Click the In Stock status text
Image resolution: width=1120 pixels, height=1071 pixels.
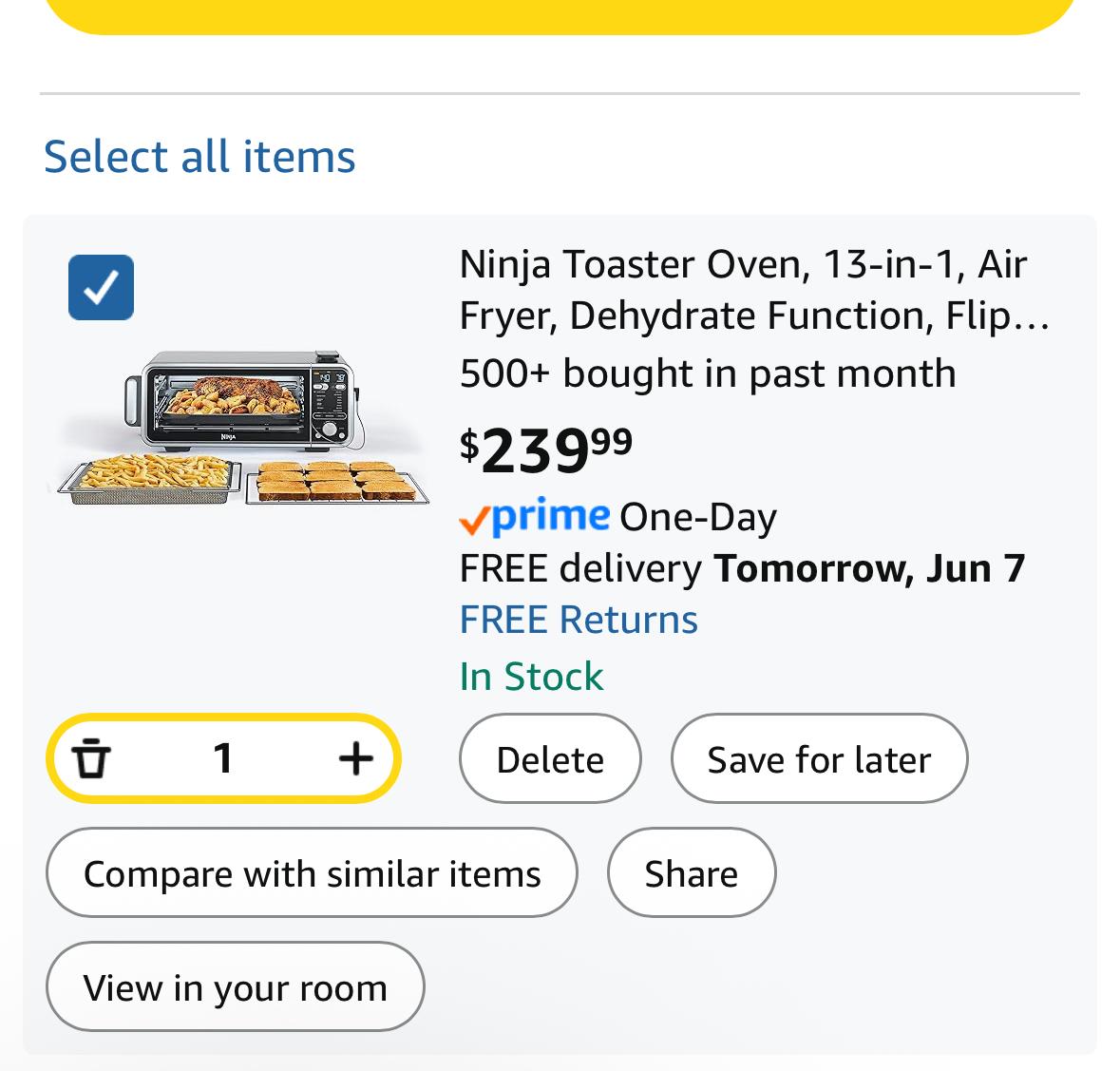point(531,676)
